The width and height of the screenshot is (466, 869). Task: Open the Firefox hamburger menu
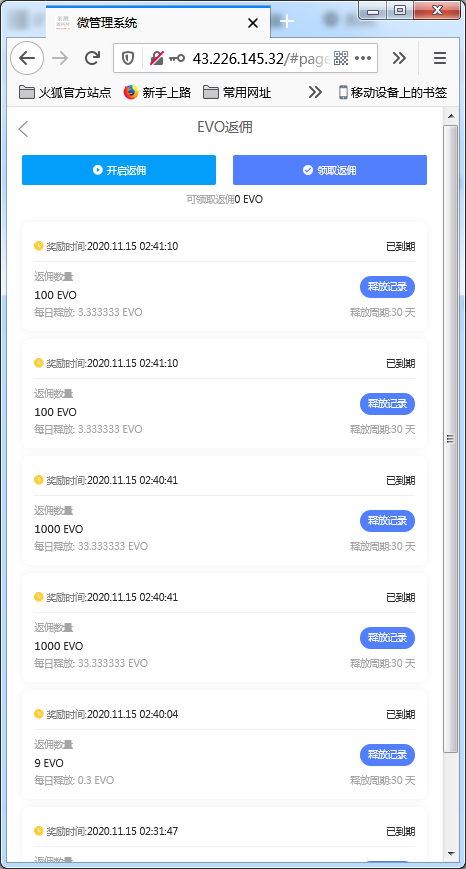(440, 58)
